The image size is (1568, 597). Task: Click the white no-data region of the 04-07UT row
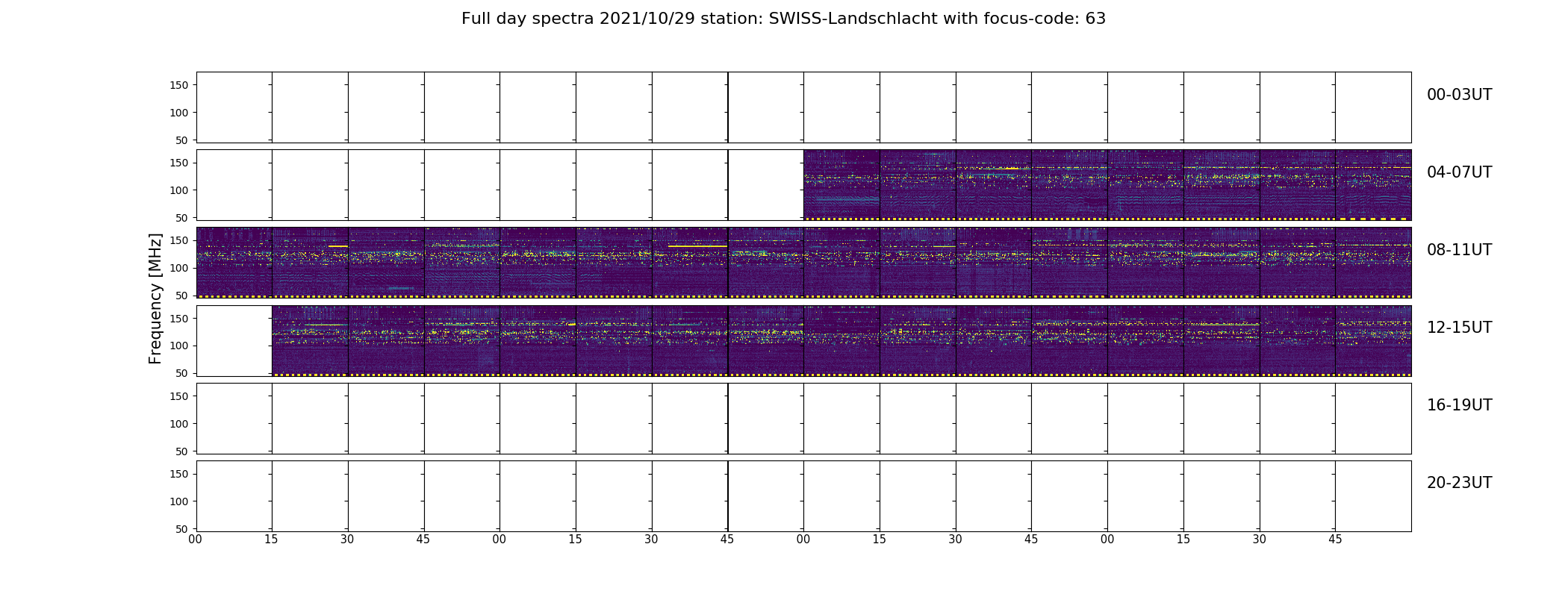(500, 185)
